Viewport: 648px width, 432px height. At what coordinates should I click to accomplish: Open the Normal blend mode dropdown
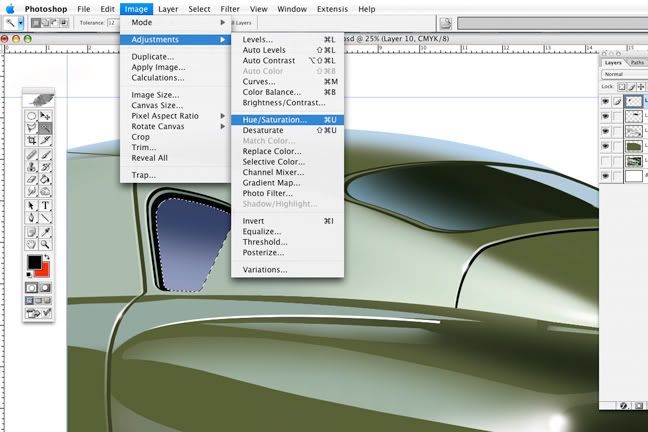point(624,74)
